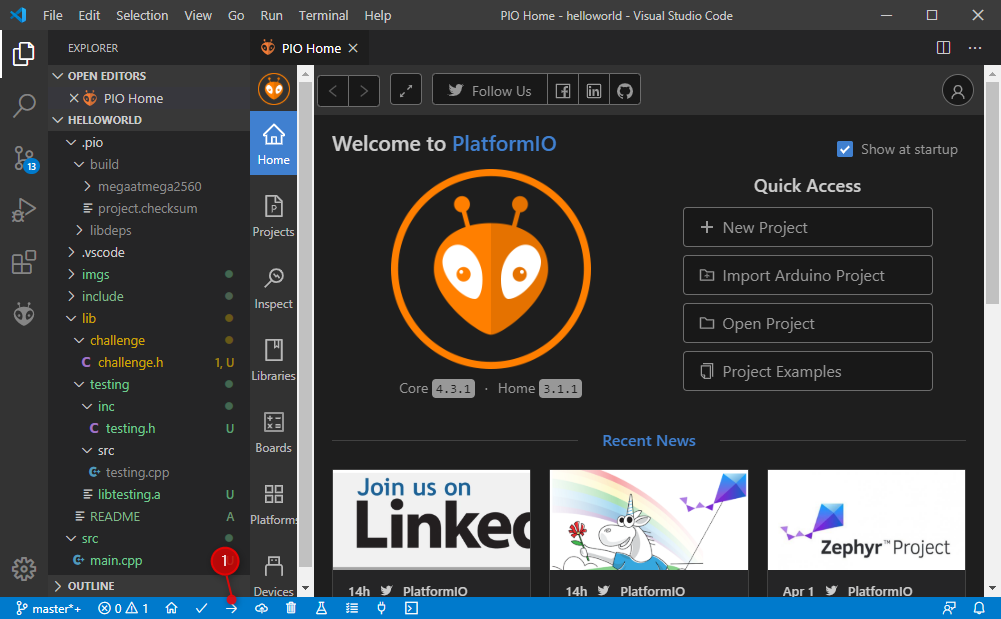Click master branch in status bar
1001x619 pixels.
point(49,608)
